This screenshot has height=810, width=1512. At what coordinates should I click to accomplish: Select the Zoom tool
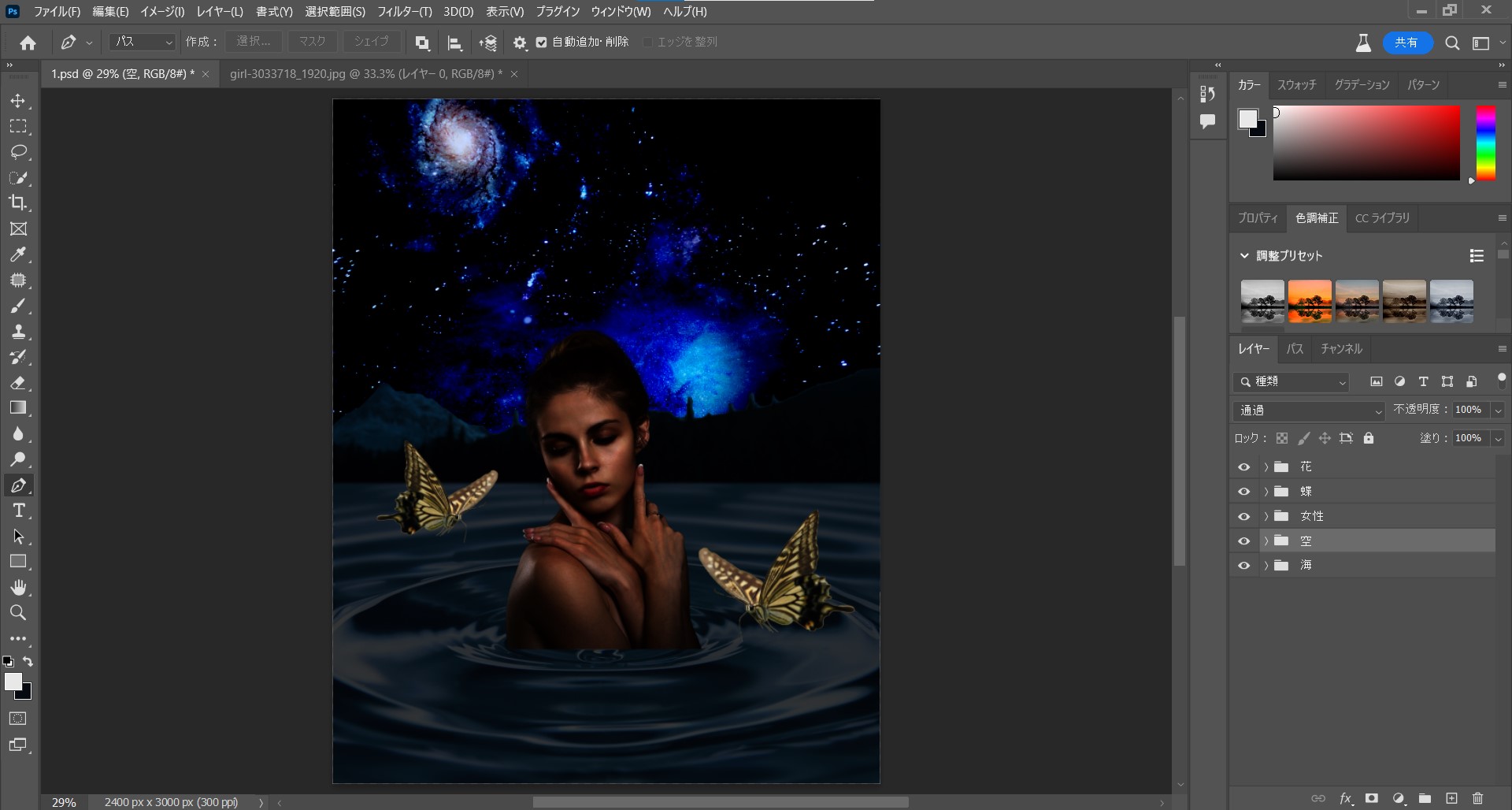[x=18, y=612]
